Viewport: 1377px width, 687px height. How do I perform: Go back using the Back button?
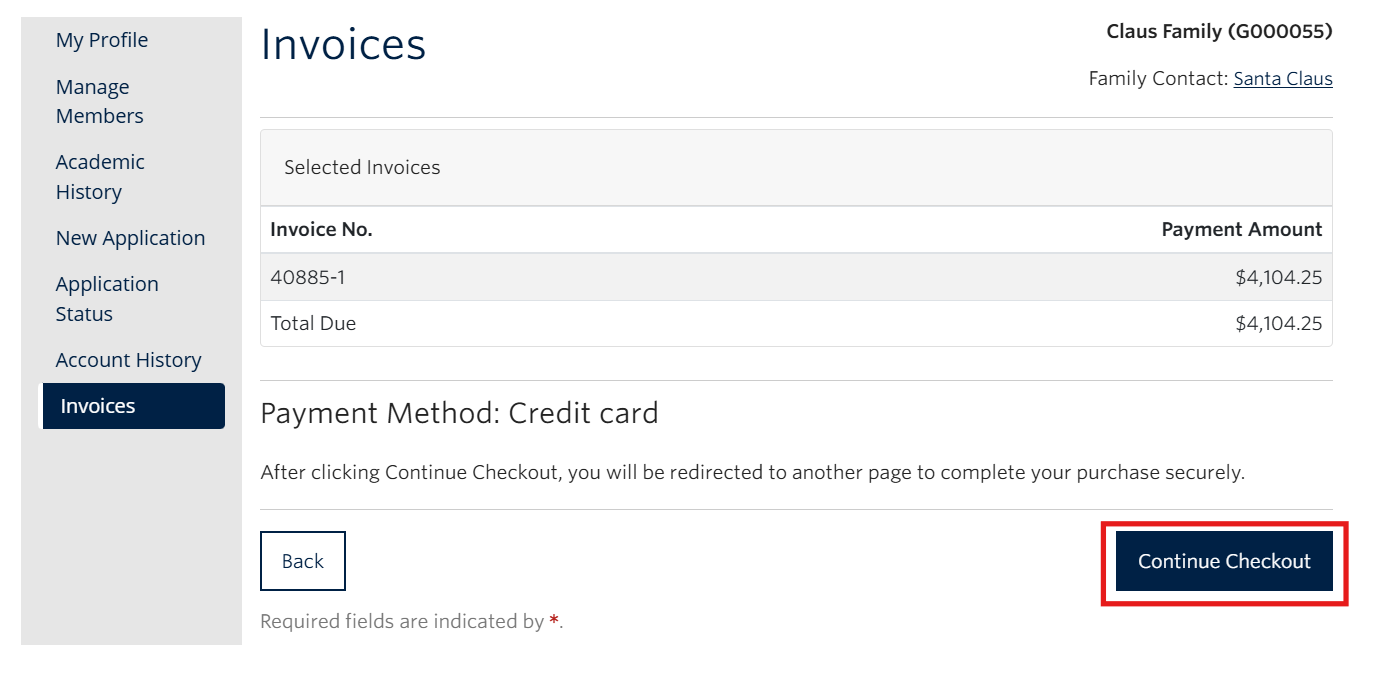coord(302,561)
